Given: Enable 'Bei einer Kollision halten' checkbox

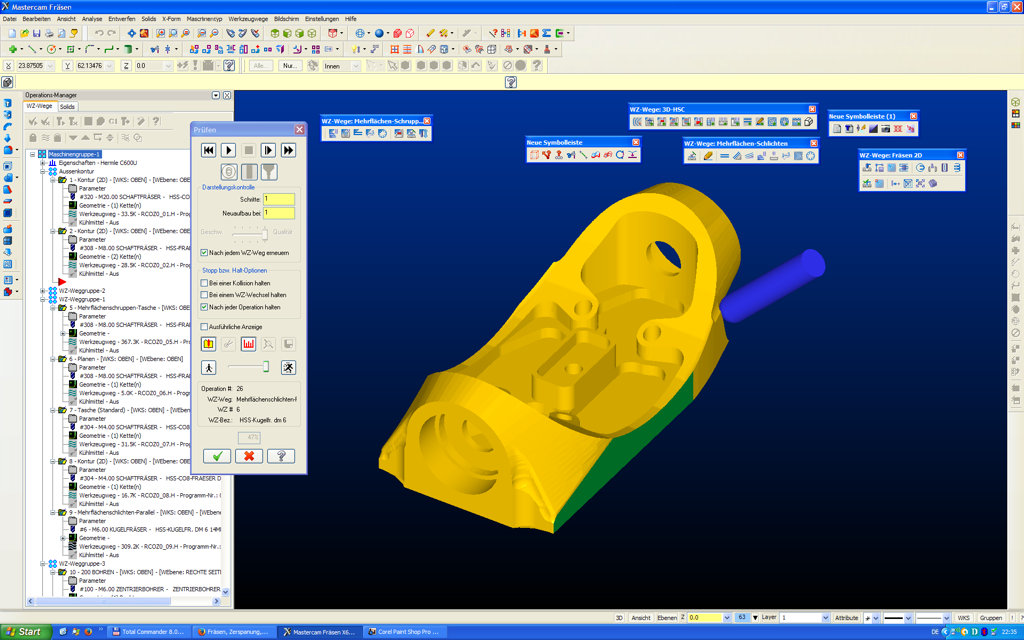Looking at the screenshot, I should (x=205, y=283).
